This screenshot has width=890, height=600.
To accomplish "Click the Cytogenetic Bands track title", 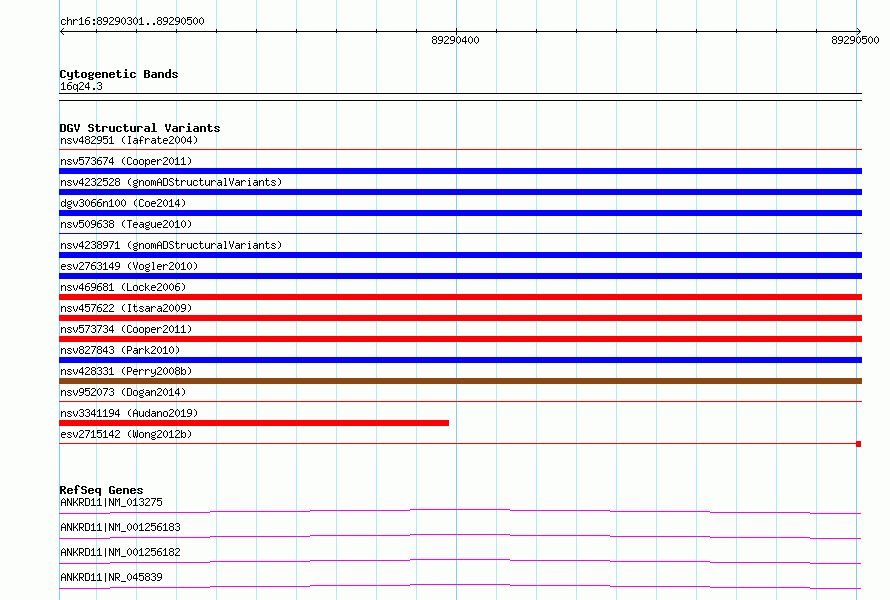I will [x=119, y=74].
